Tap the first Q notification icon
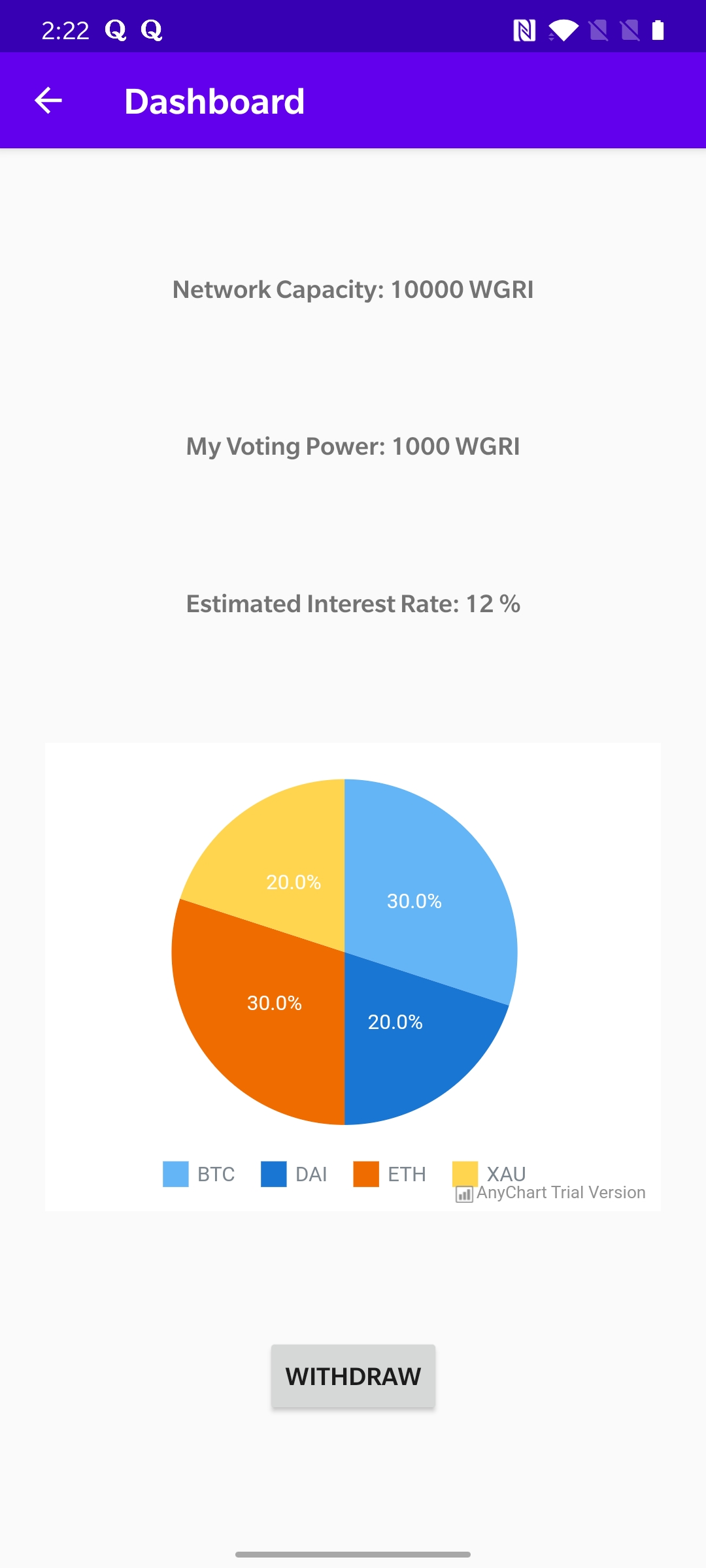 click(x=116, y=30)
